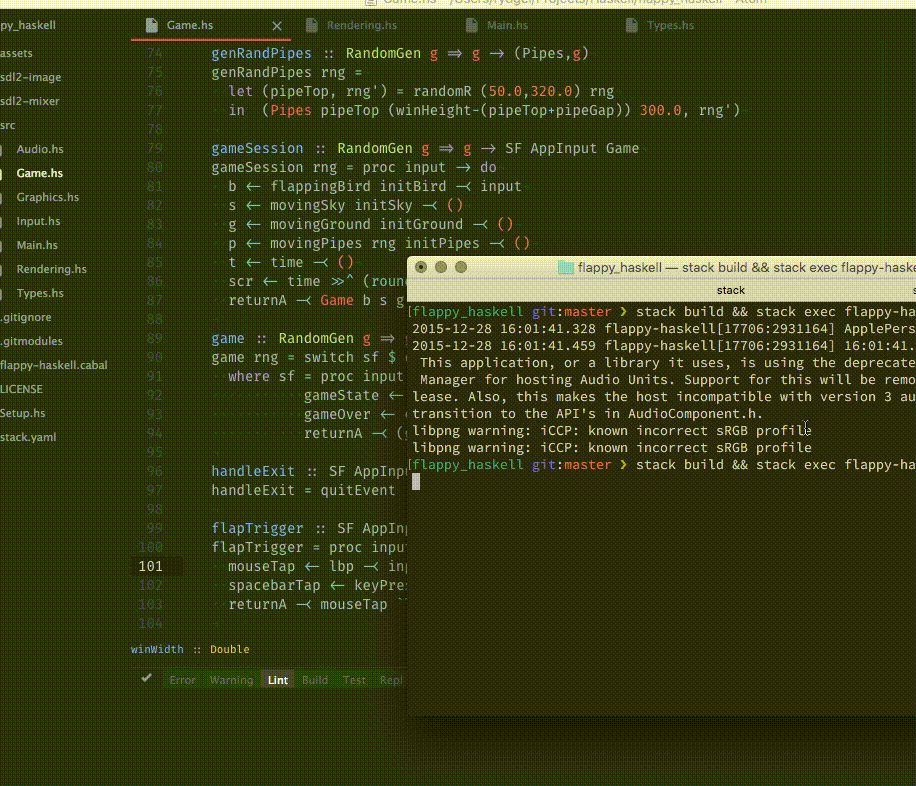Viewport: 916px width, 786px height.
Task: Click the gameSession function name on line 79
Action: [x=257, y=148]
